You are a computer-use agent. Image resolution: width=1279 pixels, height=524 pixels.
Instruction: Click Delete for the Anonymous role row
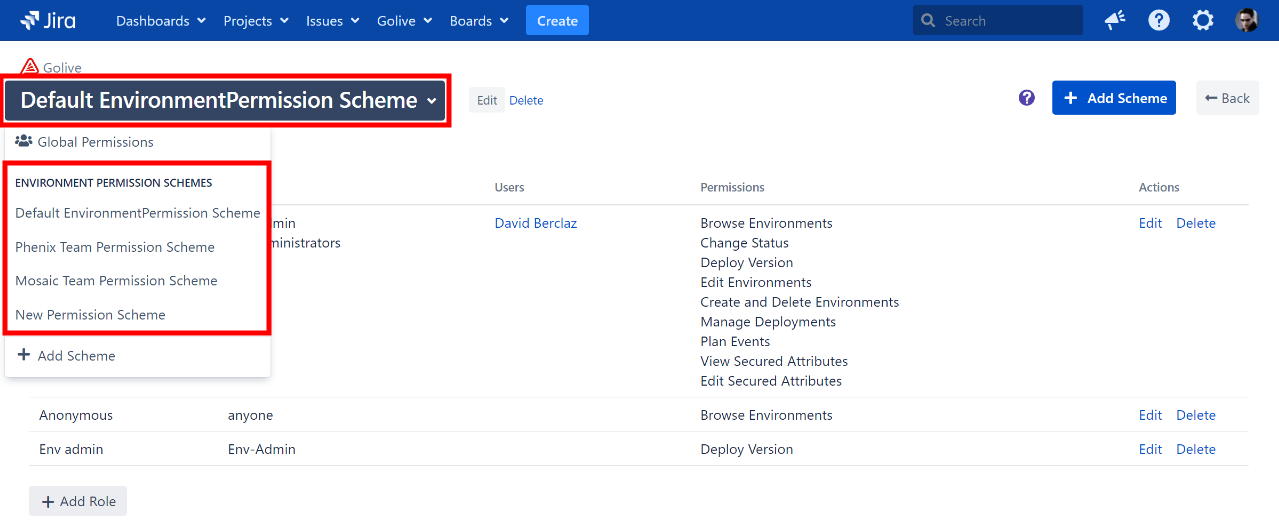pyautogui.click(x=1195, y=415)
